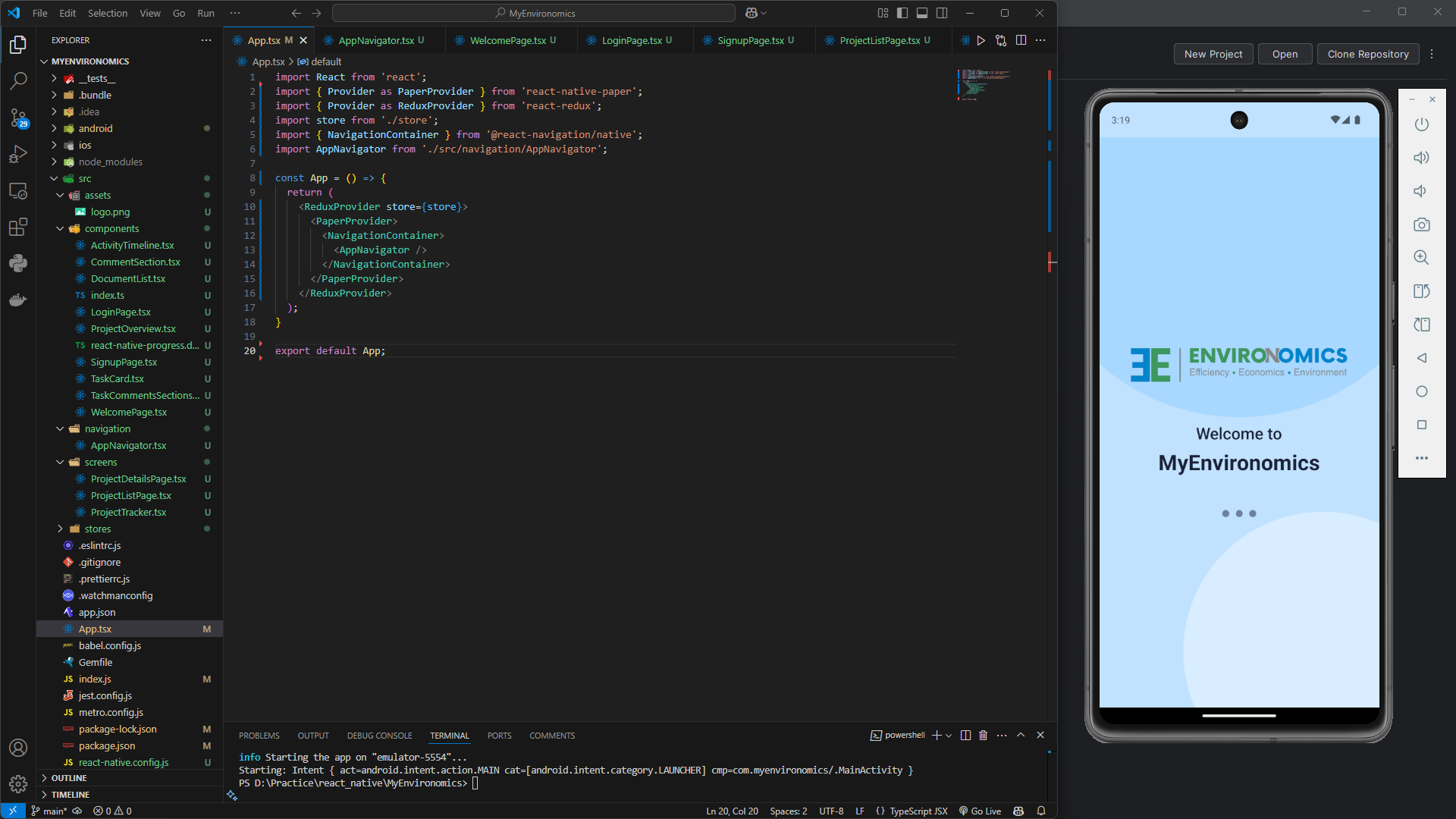Click emulator volume down icon

[1421, 191]
